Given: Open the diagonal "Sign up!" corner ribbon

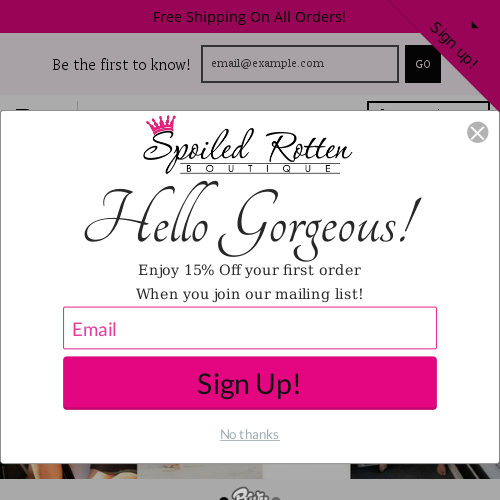Looking at the screenshot, I should point(454,45).
